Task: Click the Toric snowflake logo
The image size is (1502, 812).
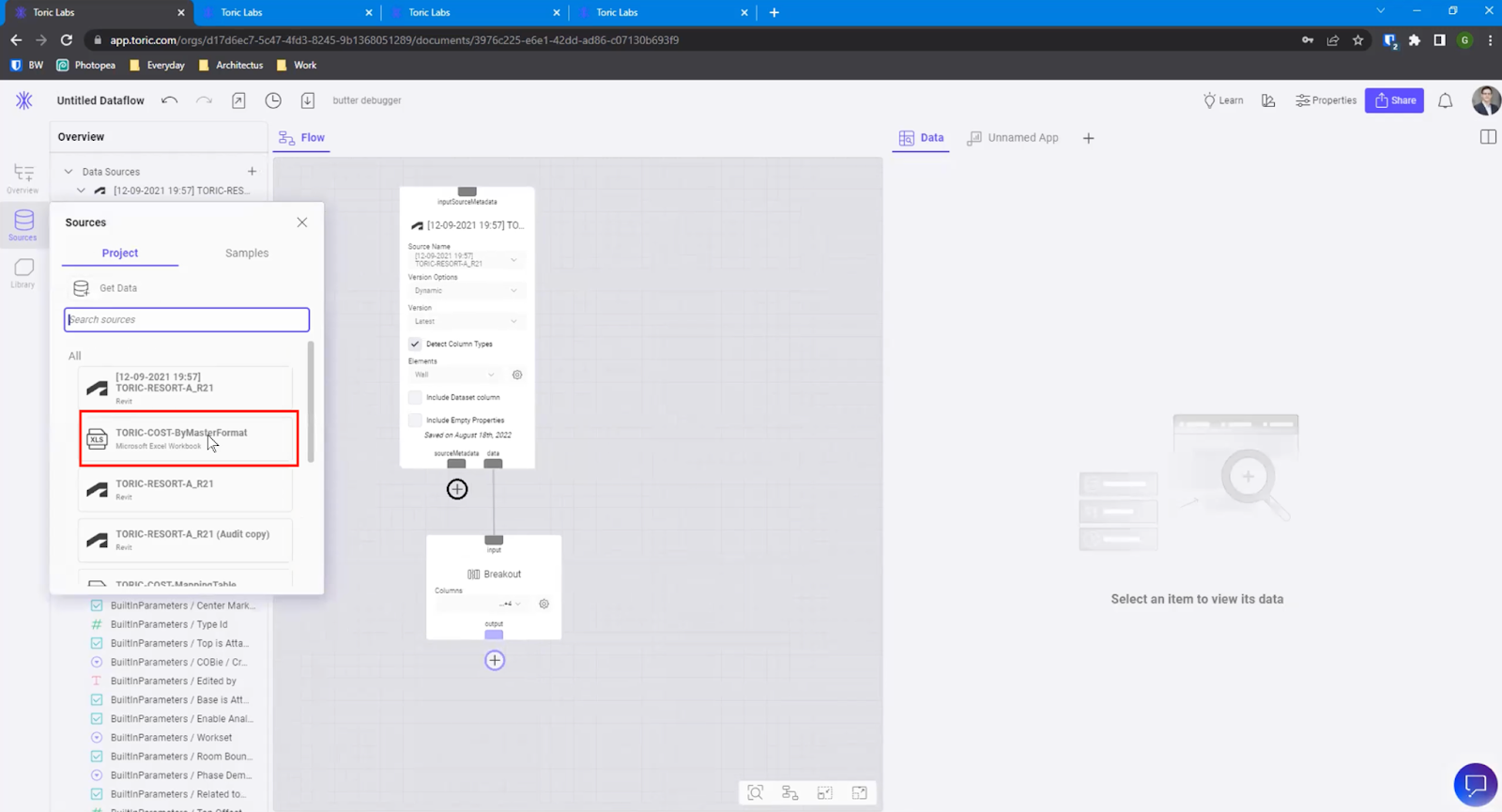Action: tap(24, 100)
